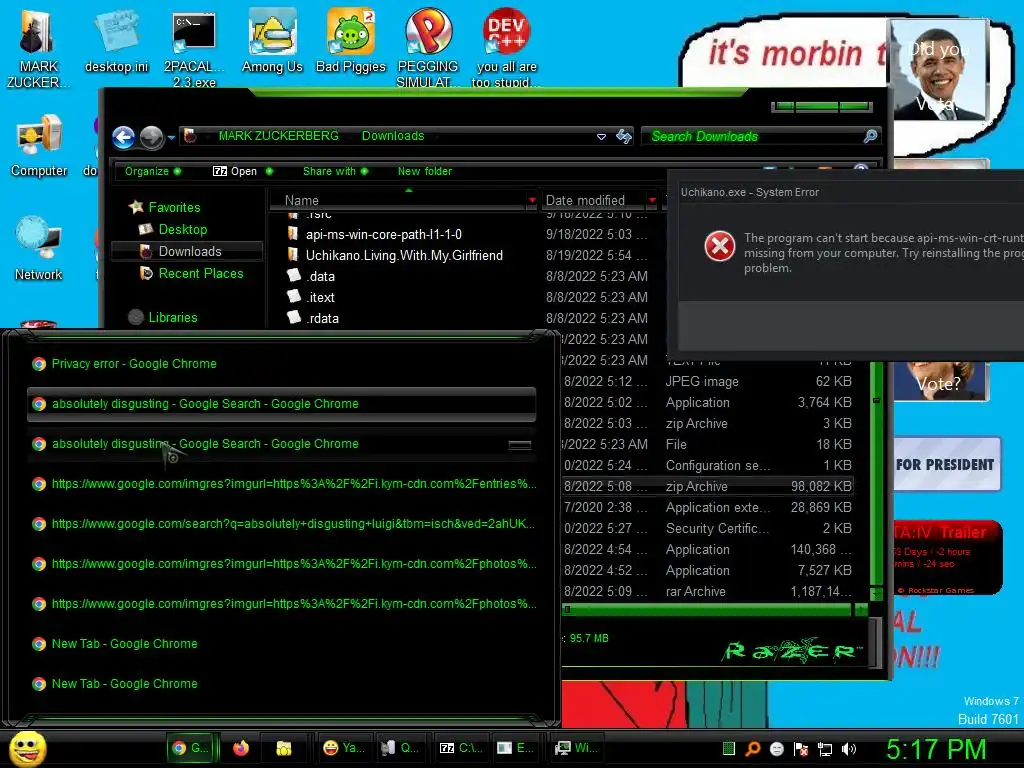Launch the Among Us desktop icon

(272, 40)
